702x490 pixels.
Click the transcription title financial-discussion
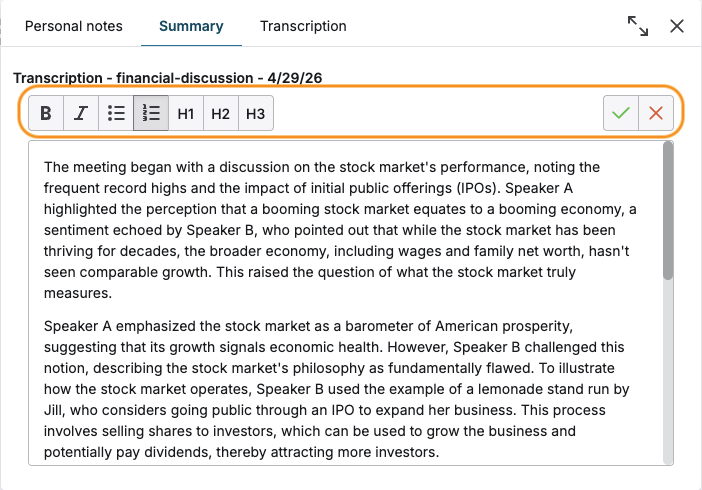point(184,78)
